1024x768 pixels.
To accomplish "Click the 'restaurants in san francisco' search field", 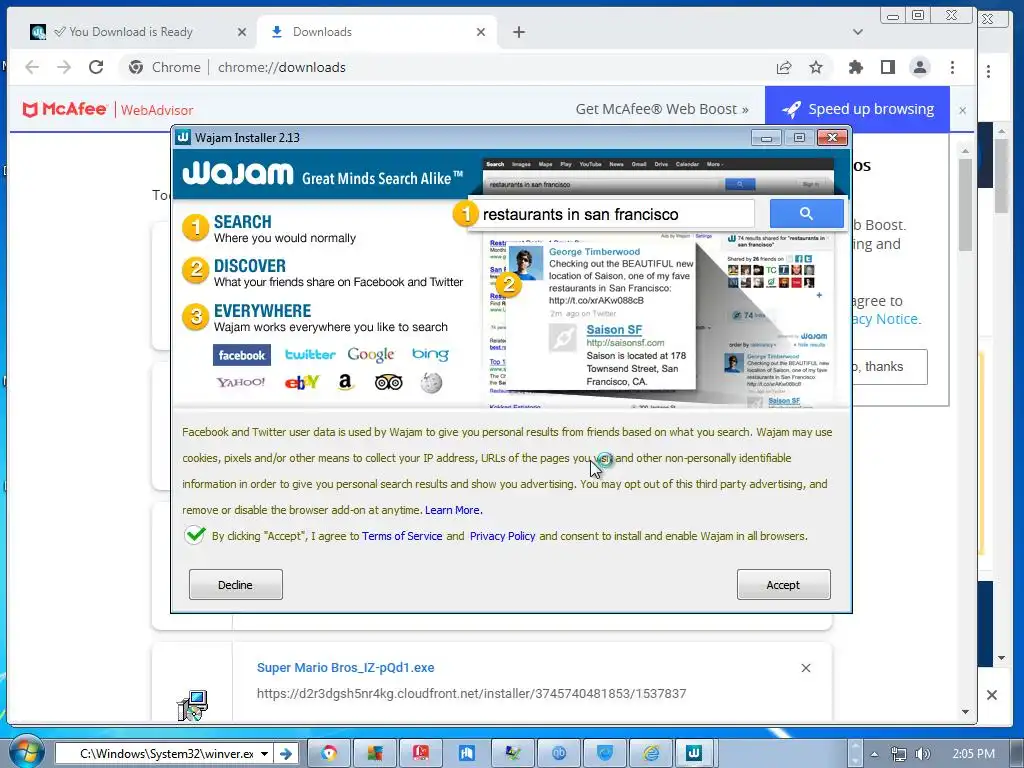I will (616, 214).
